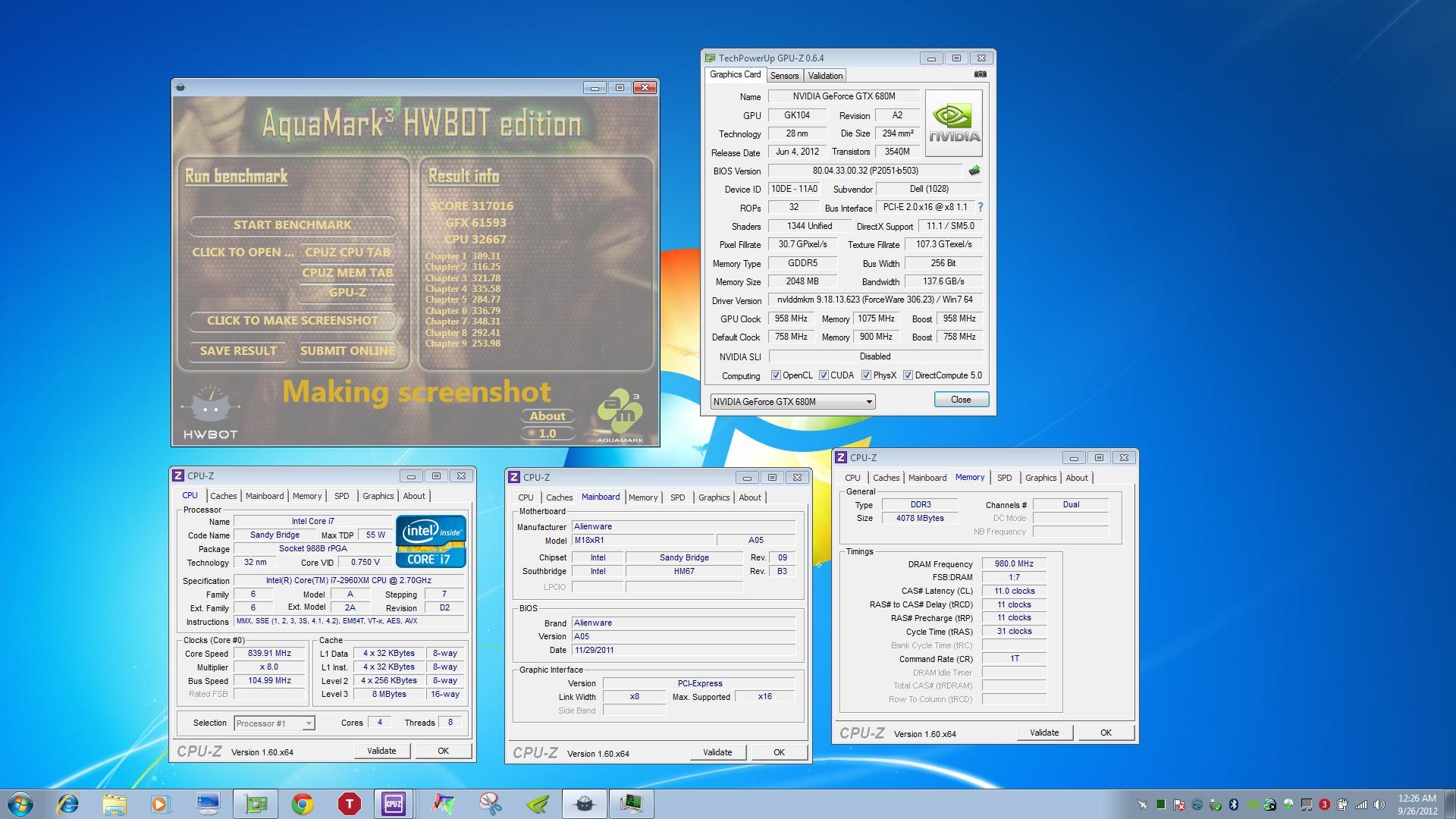The image size is (1456, 819).
Task: Click the Show Desktop strip at the taskbar end
Action: click(1450, 804)
